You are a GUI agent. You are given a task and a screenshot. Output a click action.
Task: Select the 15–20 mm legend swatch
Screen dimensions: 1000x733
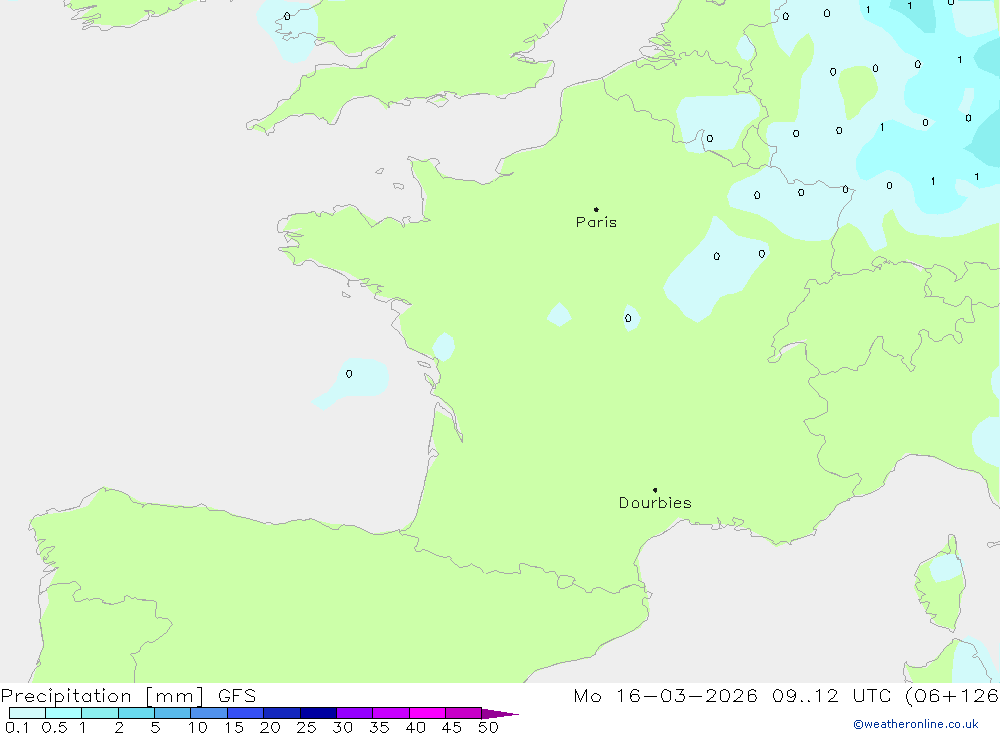tap(246, 713)
